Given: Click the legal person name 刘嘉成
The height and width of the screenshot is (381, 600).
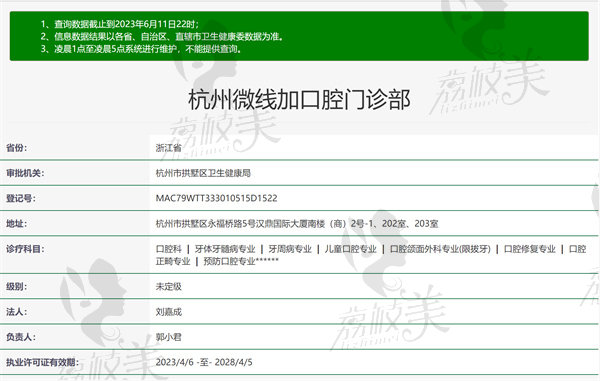Looking at the screenshot, I should pyautogui.click(x=168, y=312).
